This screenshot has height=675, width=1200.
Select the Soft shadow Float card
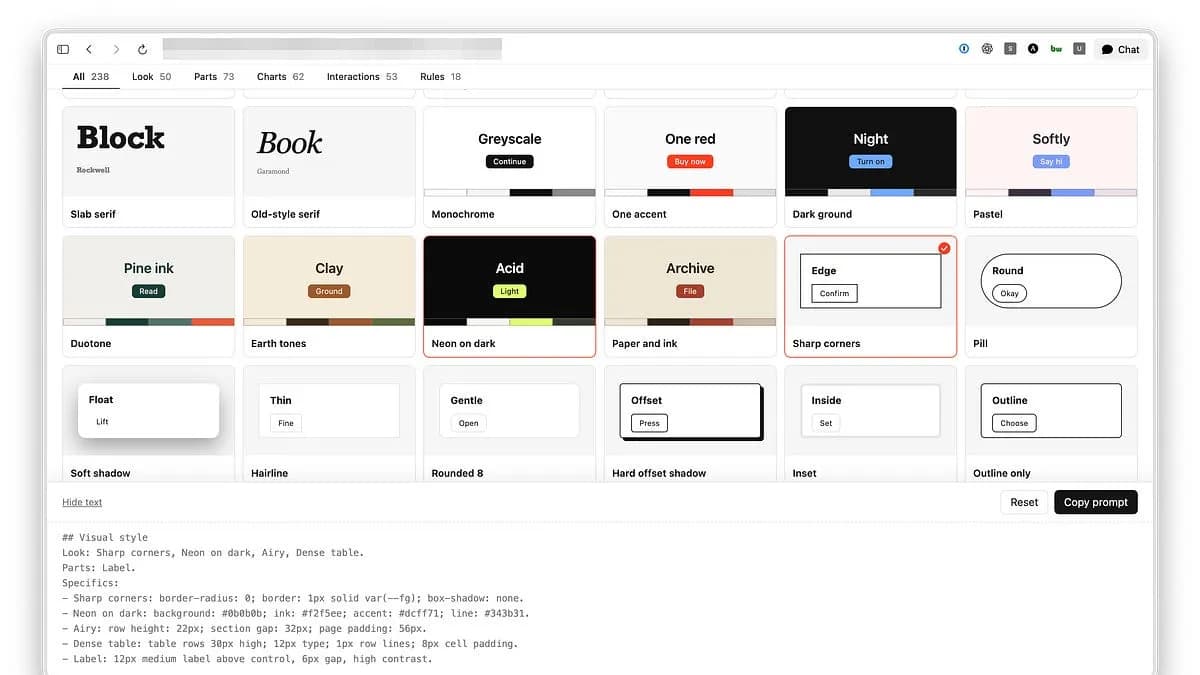tap(149, 425)
